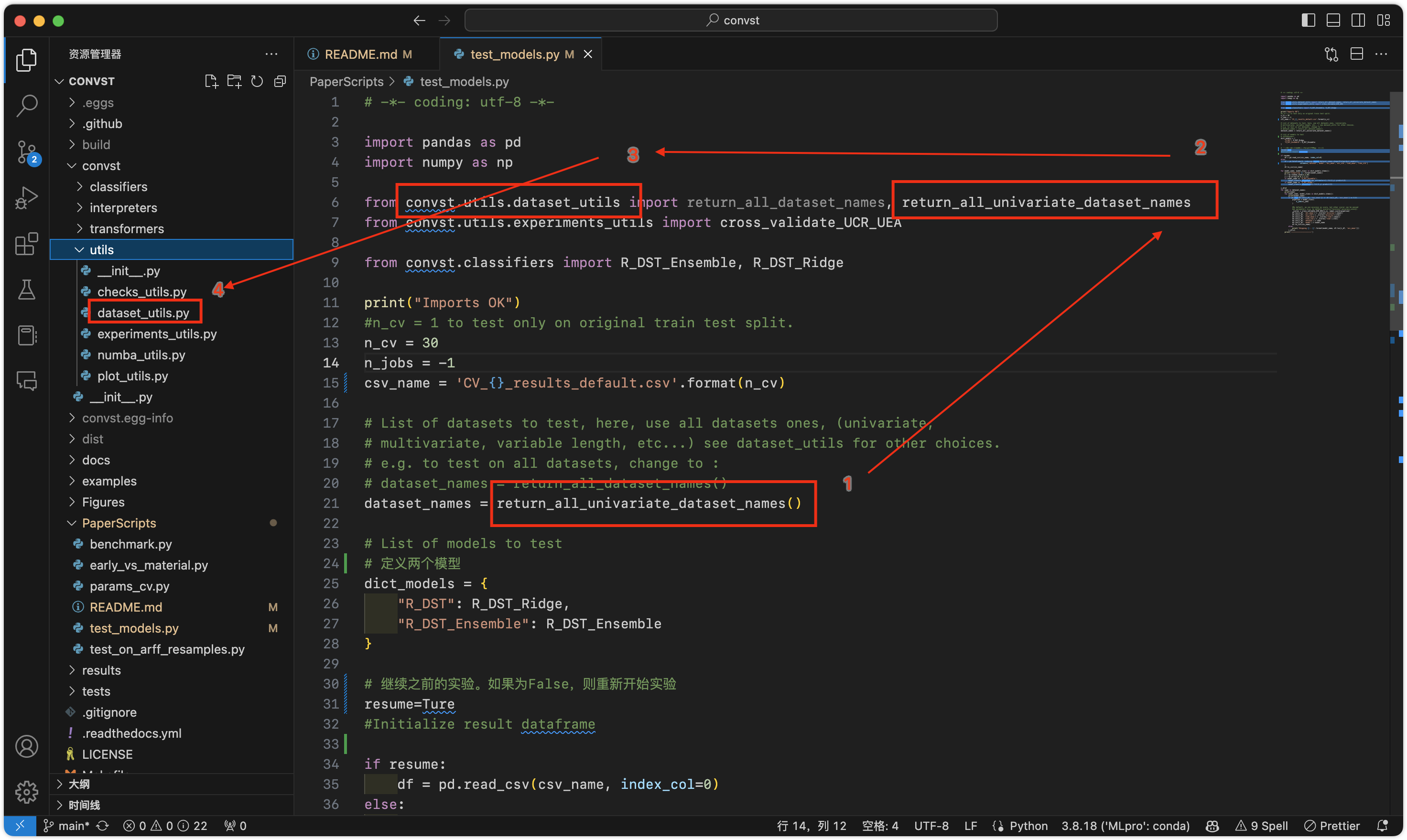Split the editor from the editor toolbar
Image resolution: width=1407 pixels, height=840 pixels.
(x=1357, y=54)
